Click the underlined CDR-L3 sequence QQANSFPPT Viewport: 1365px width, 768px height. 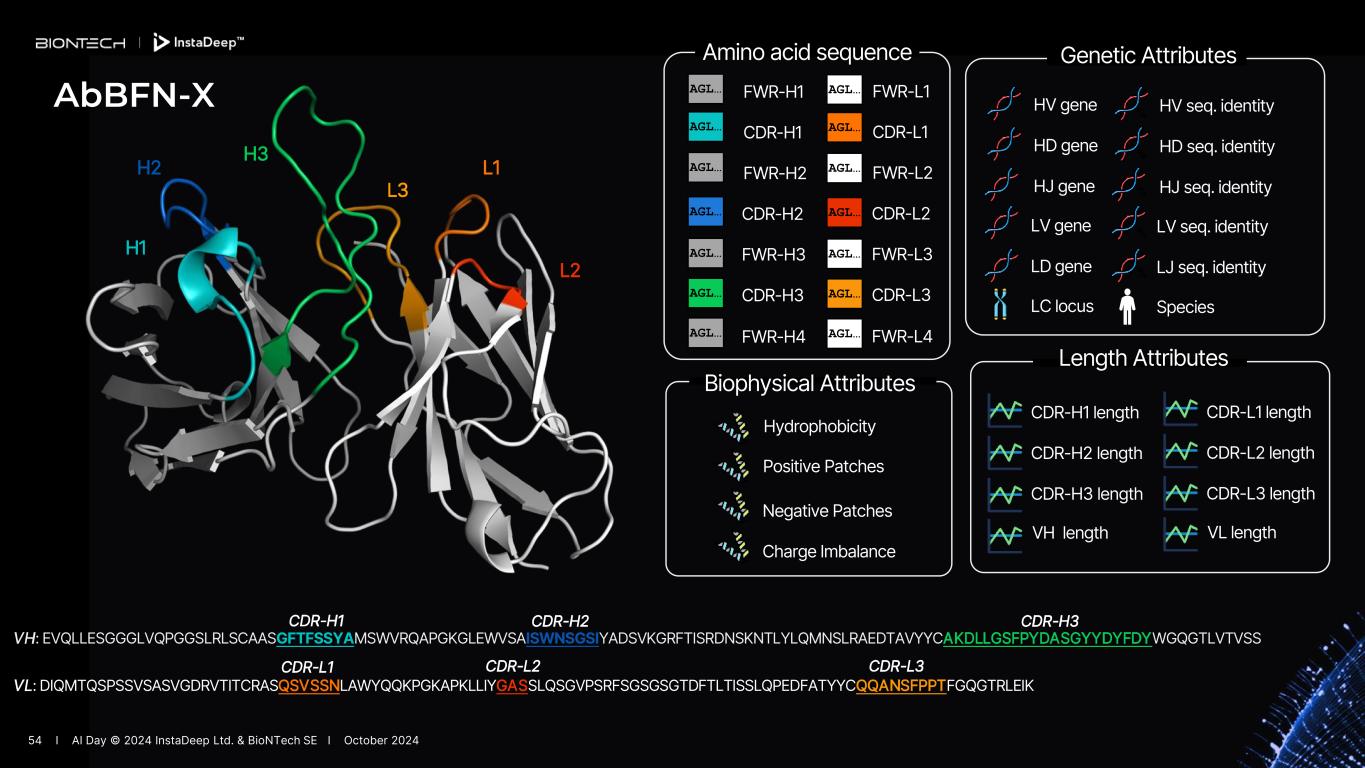click(900, 686)
